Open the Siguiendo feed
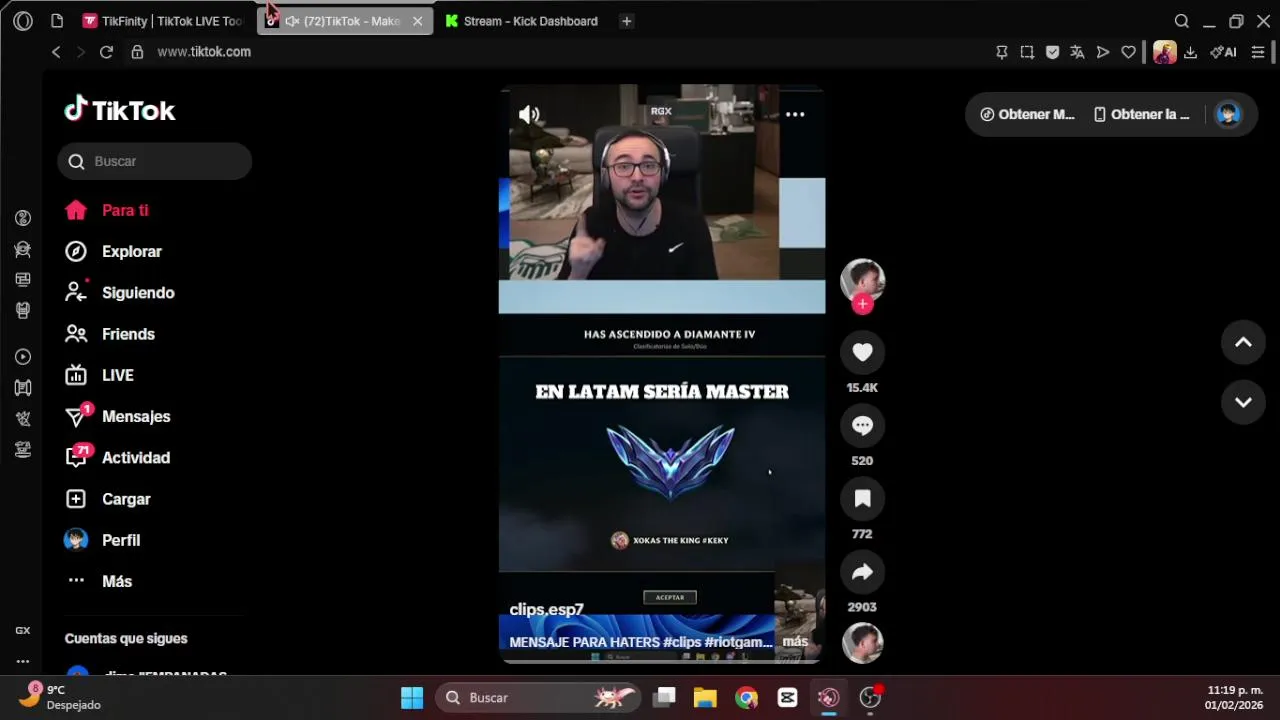 [120, 293]
